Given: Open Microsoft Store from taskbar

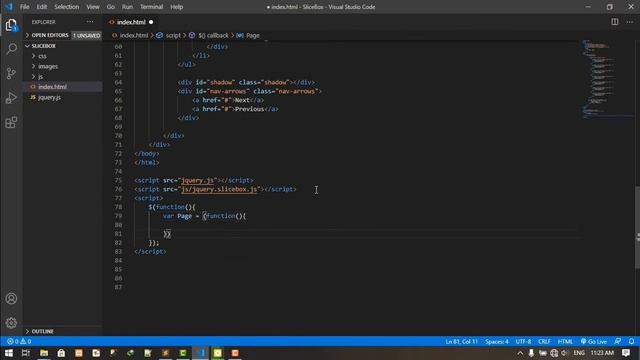Looking at the screenshot, I should (x=61, y=353).
